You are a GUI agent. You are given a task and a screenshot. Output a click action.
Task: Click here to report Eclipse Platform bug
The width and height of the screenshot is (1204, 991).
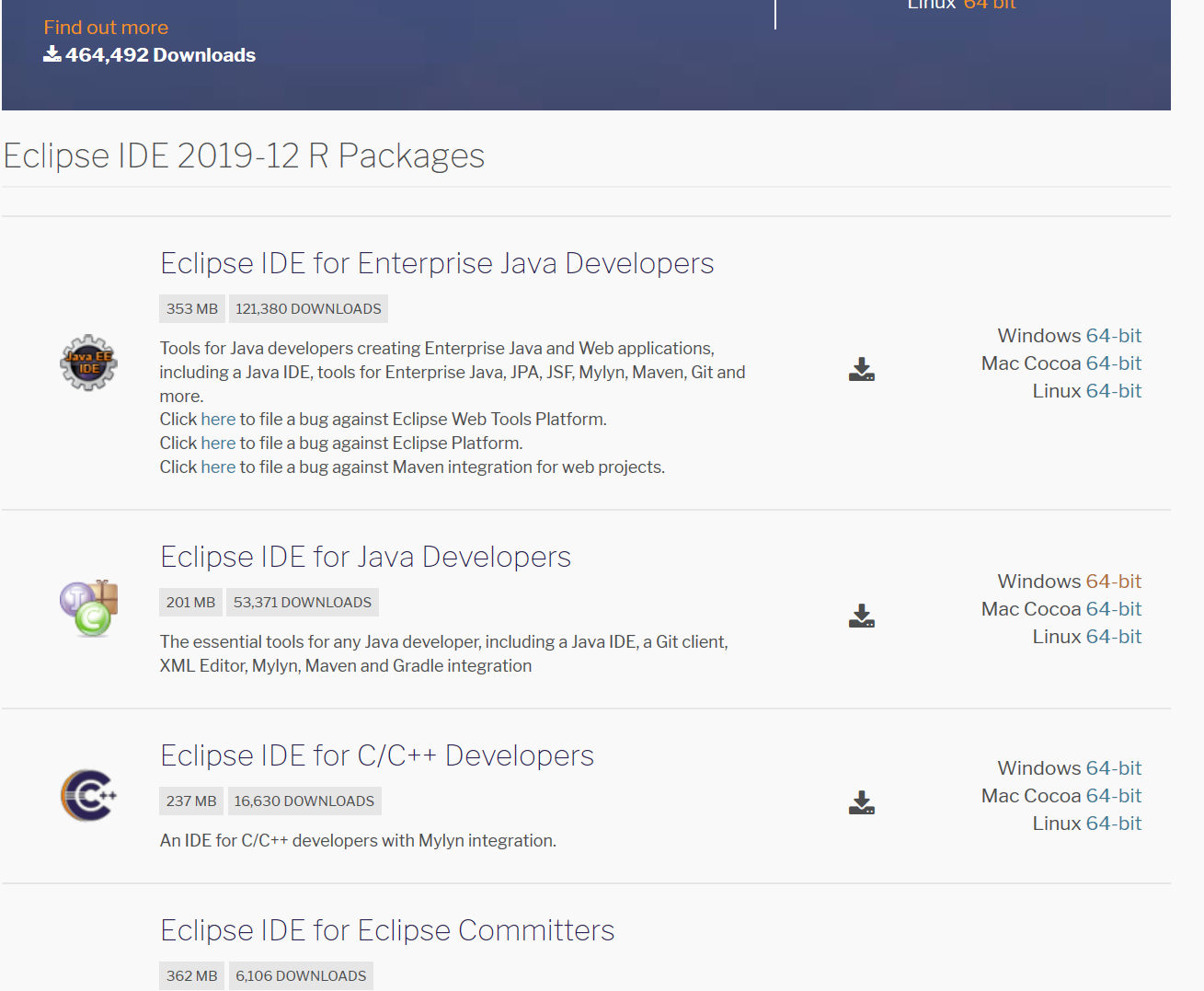(218, 443)
